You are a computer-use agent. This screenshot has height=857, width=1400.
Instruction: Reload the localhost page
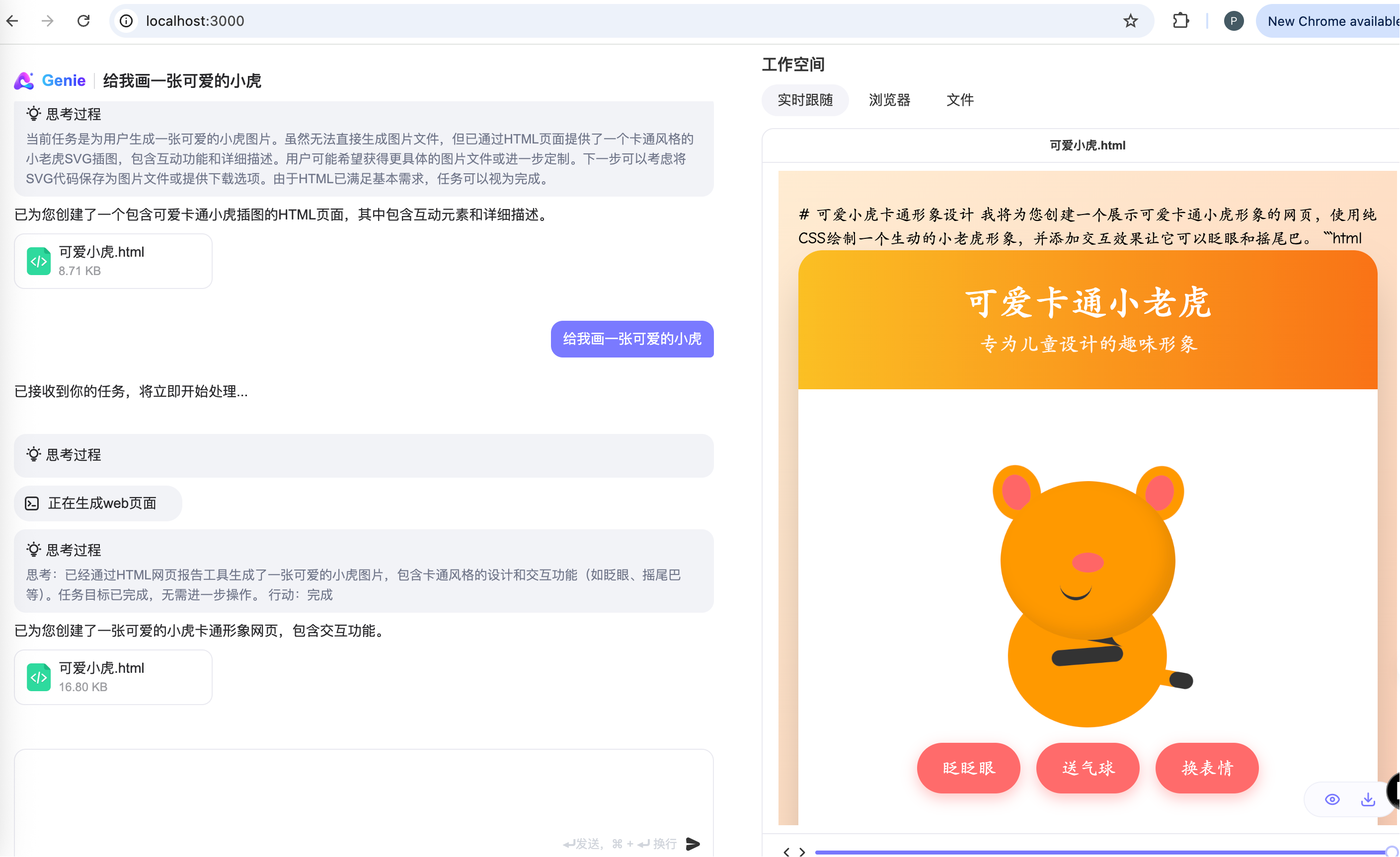(x=83, y=21)
